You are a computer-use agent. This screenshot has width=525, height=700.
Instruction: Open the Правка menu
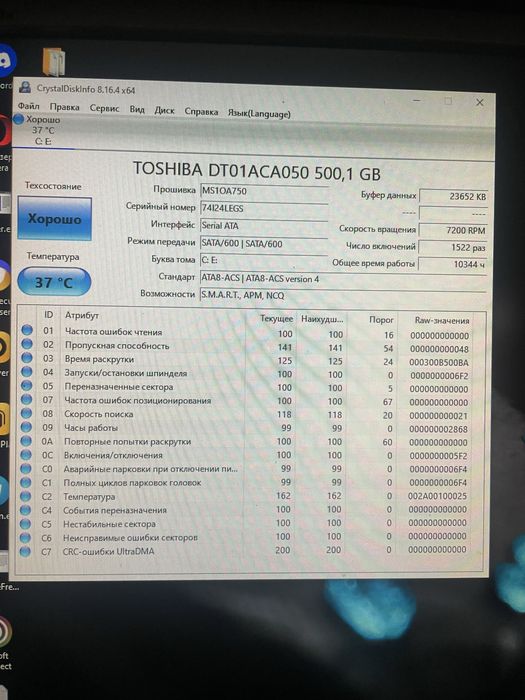pos(65,107)
